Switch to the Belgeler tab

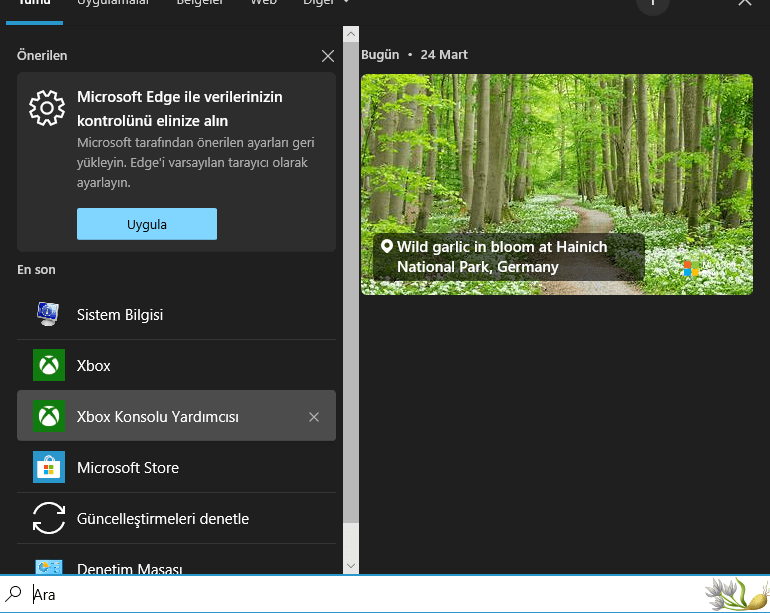click(199, 2)
